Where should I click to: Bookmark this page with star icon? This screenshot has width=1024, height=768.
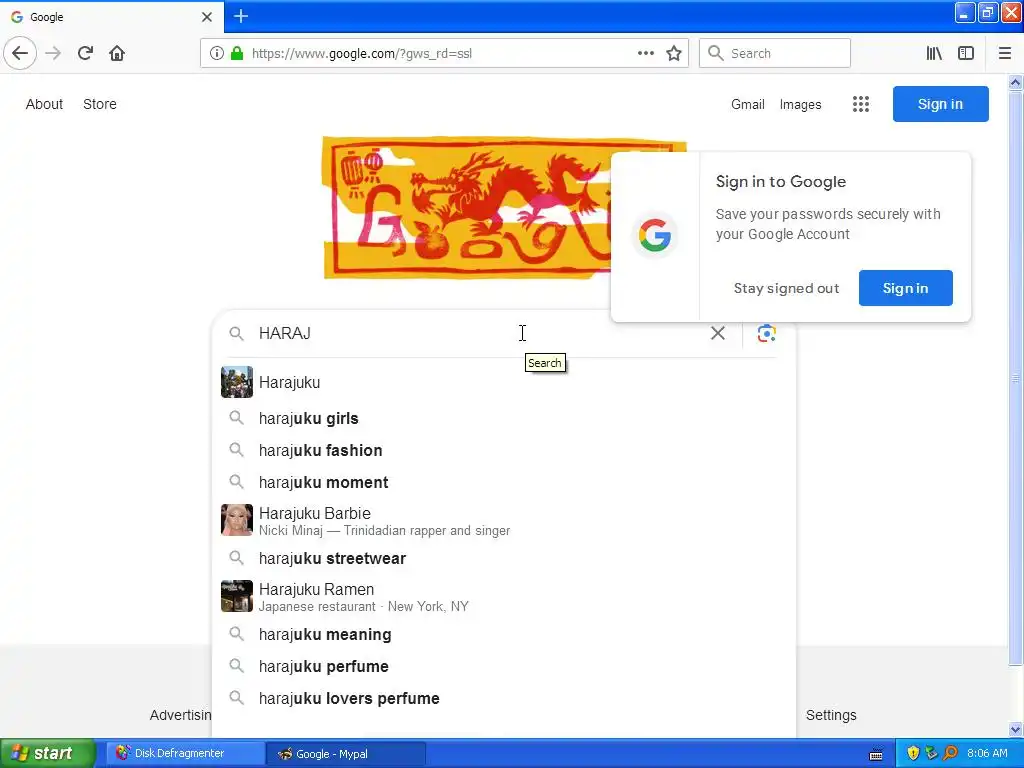(674, 53)
